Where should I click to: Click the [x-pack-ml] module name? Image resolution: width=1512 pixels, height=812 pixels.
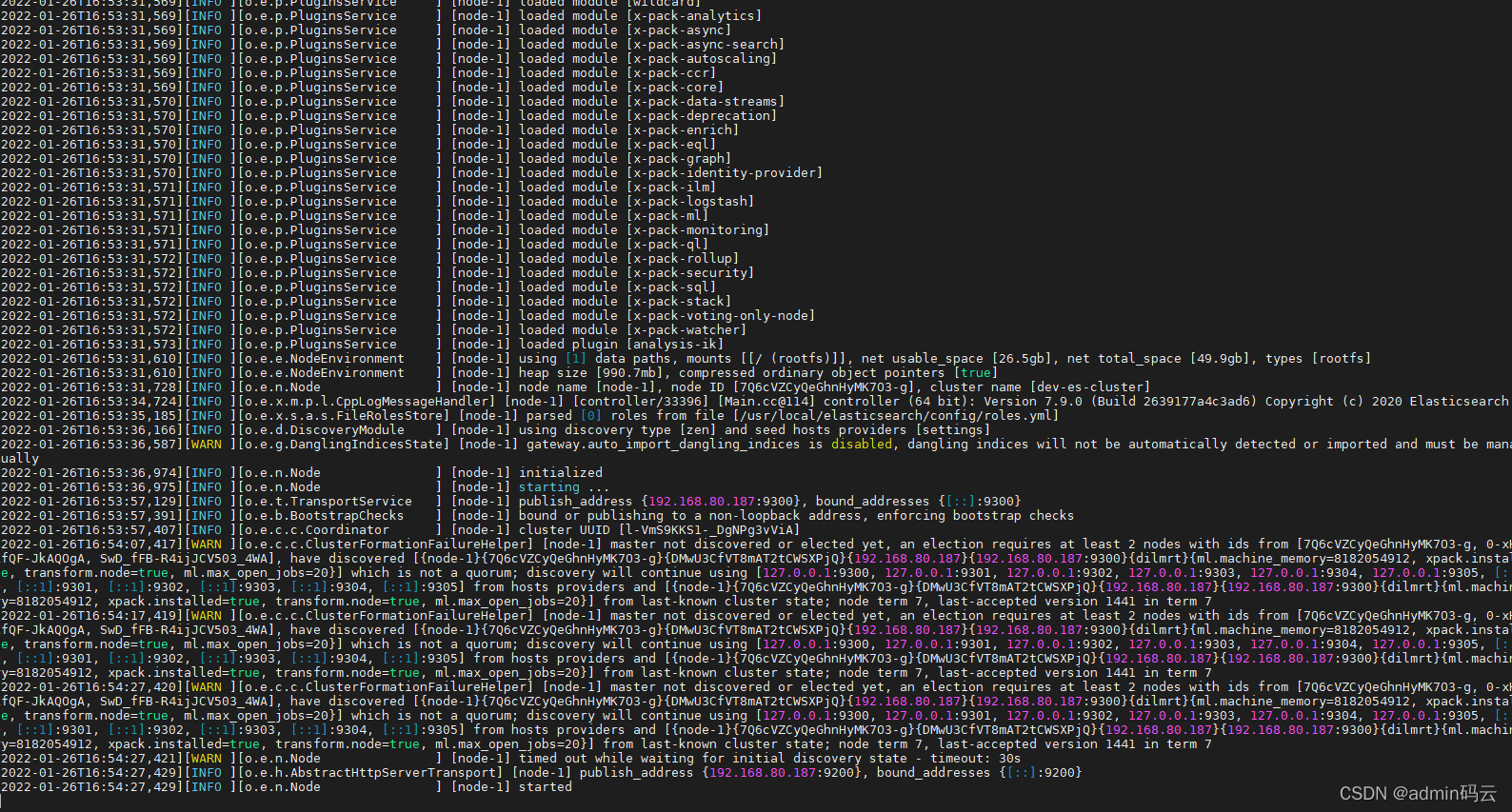point(667,216)
